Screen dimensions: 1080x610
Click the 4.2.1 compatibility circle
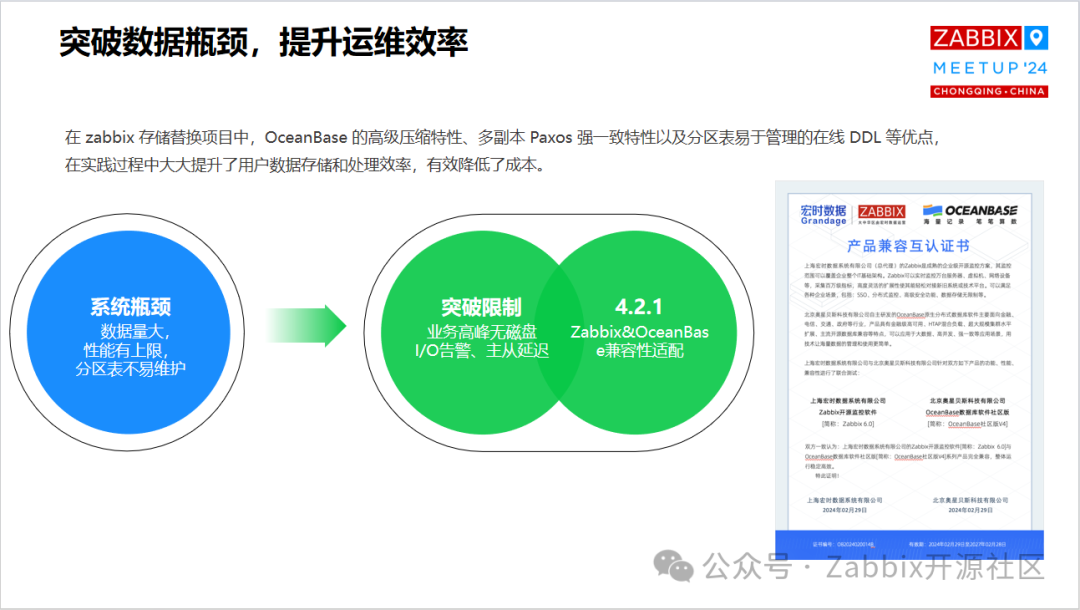[640, 330]
